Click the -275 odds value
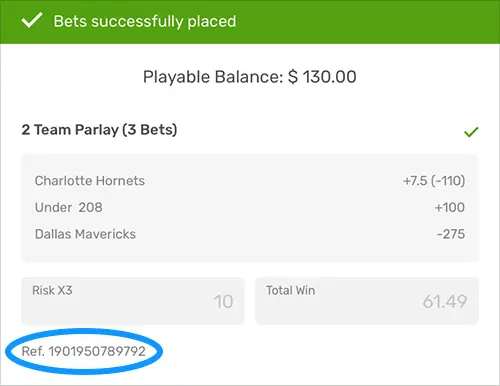Image resolution: width=500 pixels, height=386 pixels. pos(451,234)
